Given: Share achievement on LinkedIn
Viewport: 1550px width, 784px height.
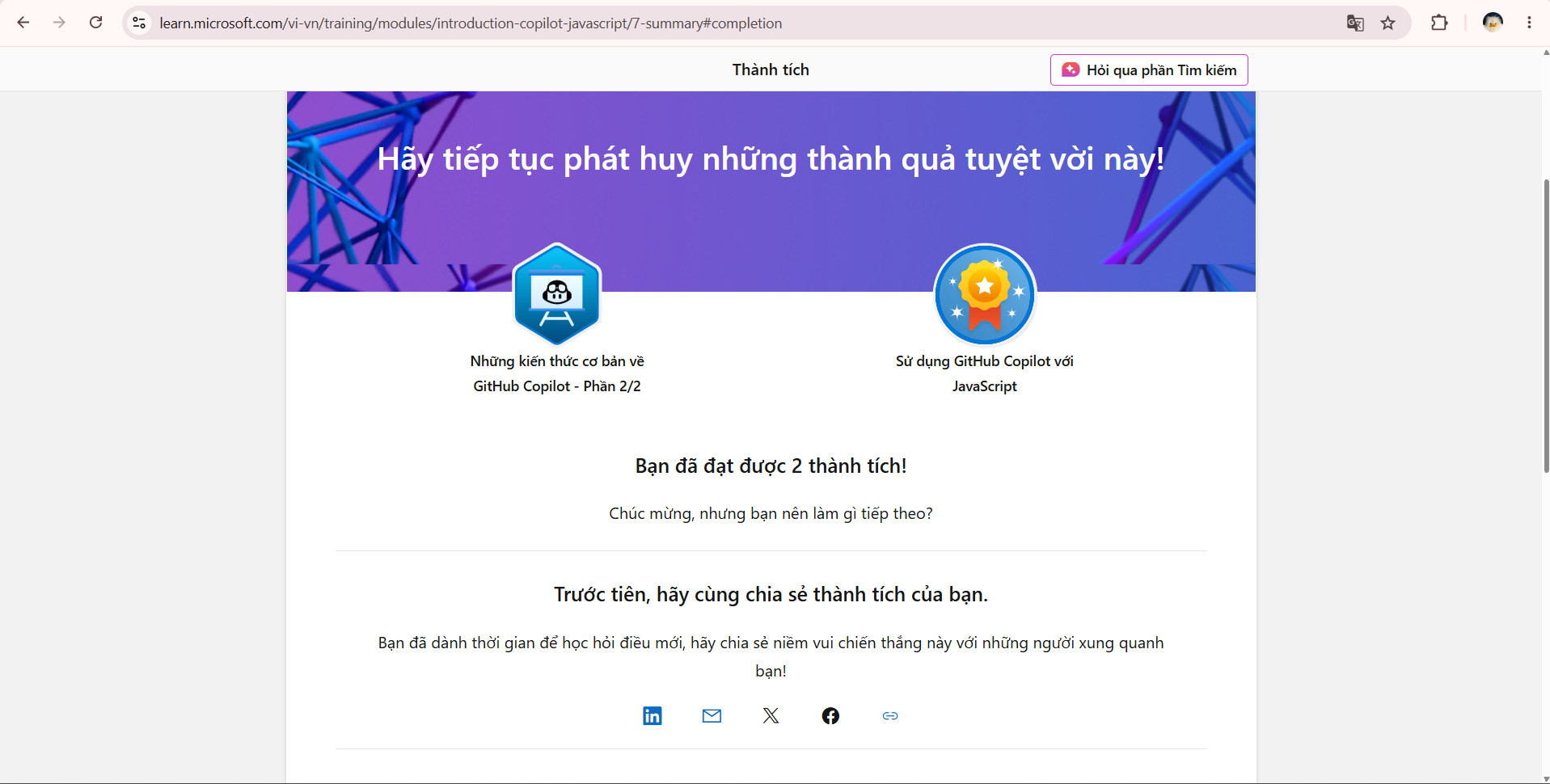Looking at the screenshot, I should [653, 715].
